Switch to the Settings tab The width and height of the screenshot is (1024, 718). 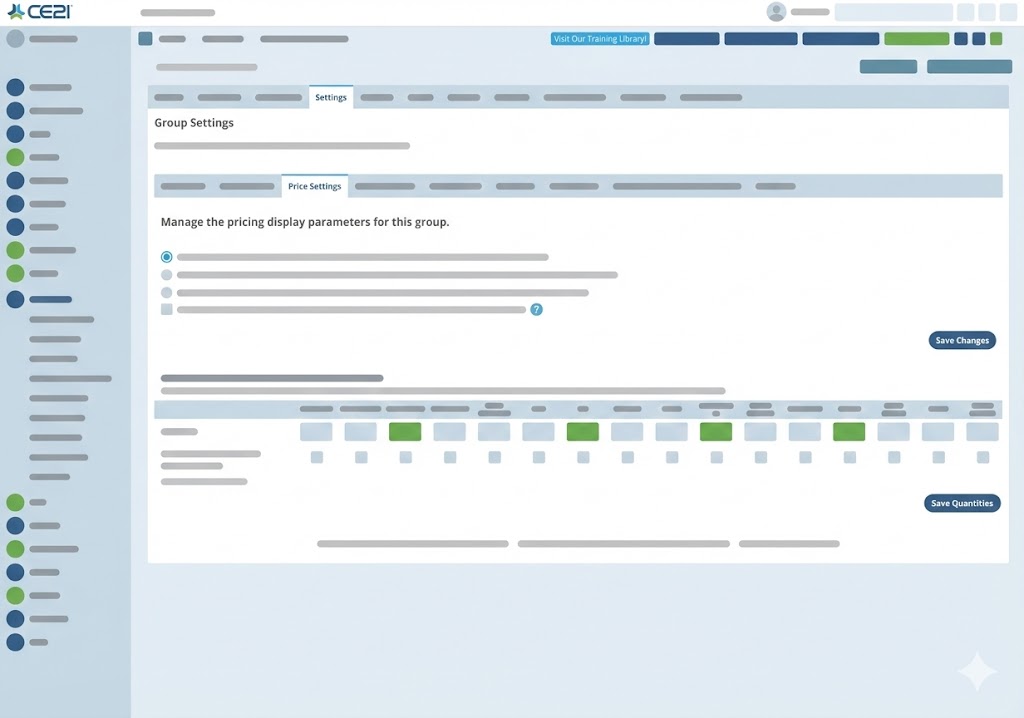(331, 97)
